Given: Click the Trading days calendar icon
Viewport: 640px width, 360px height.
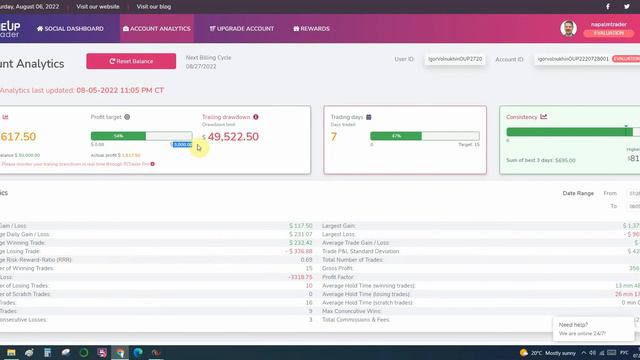Looking at the screenshot, I should (x=369, y=117).
